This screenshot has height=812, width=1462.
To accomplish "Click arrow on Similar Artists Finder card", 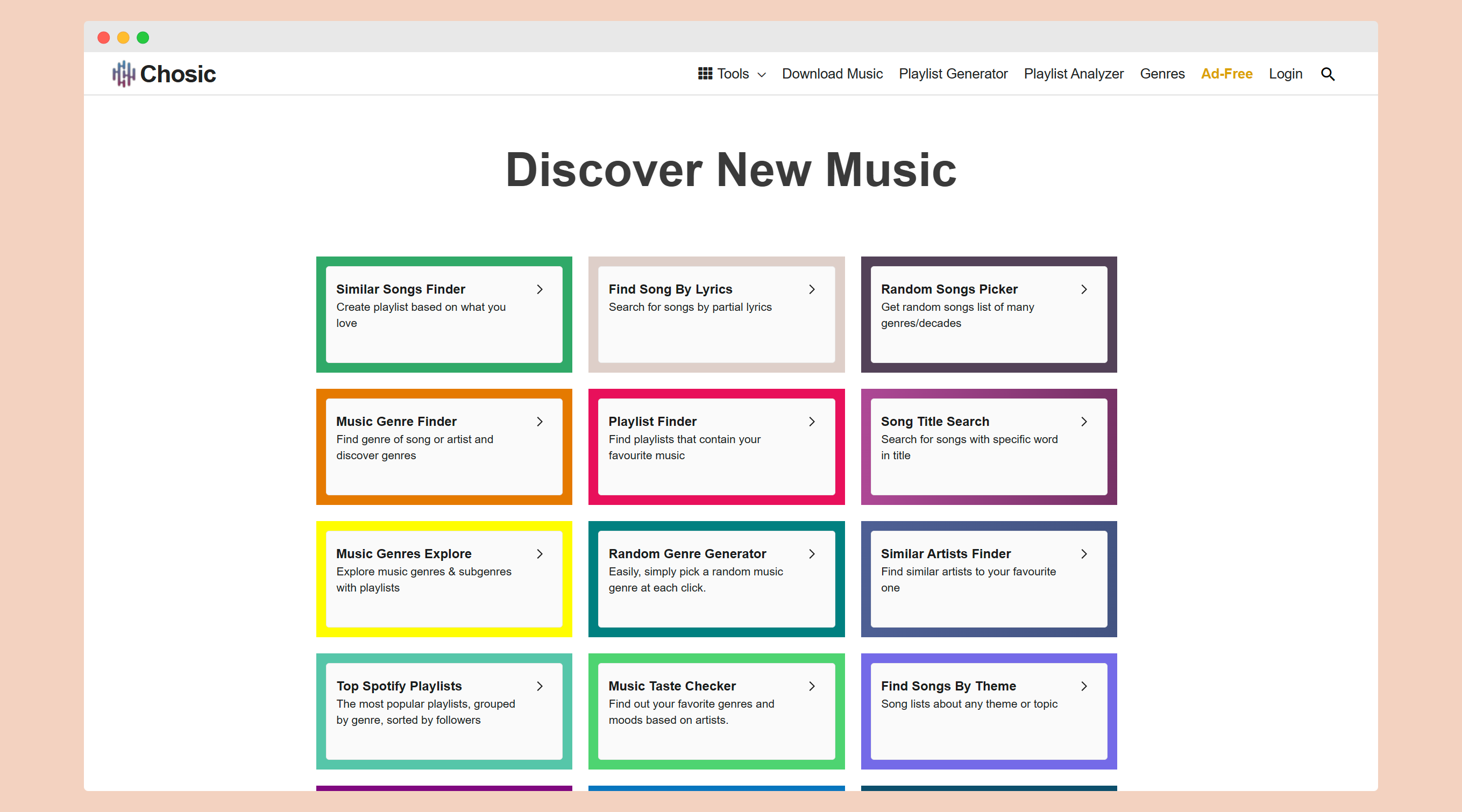I will click(1083, 554).
